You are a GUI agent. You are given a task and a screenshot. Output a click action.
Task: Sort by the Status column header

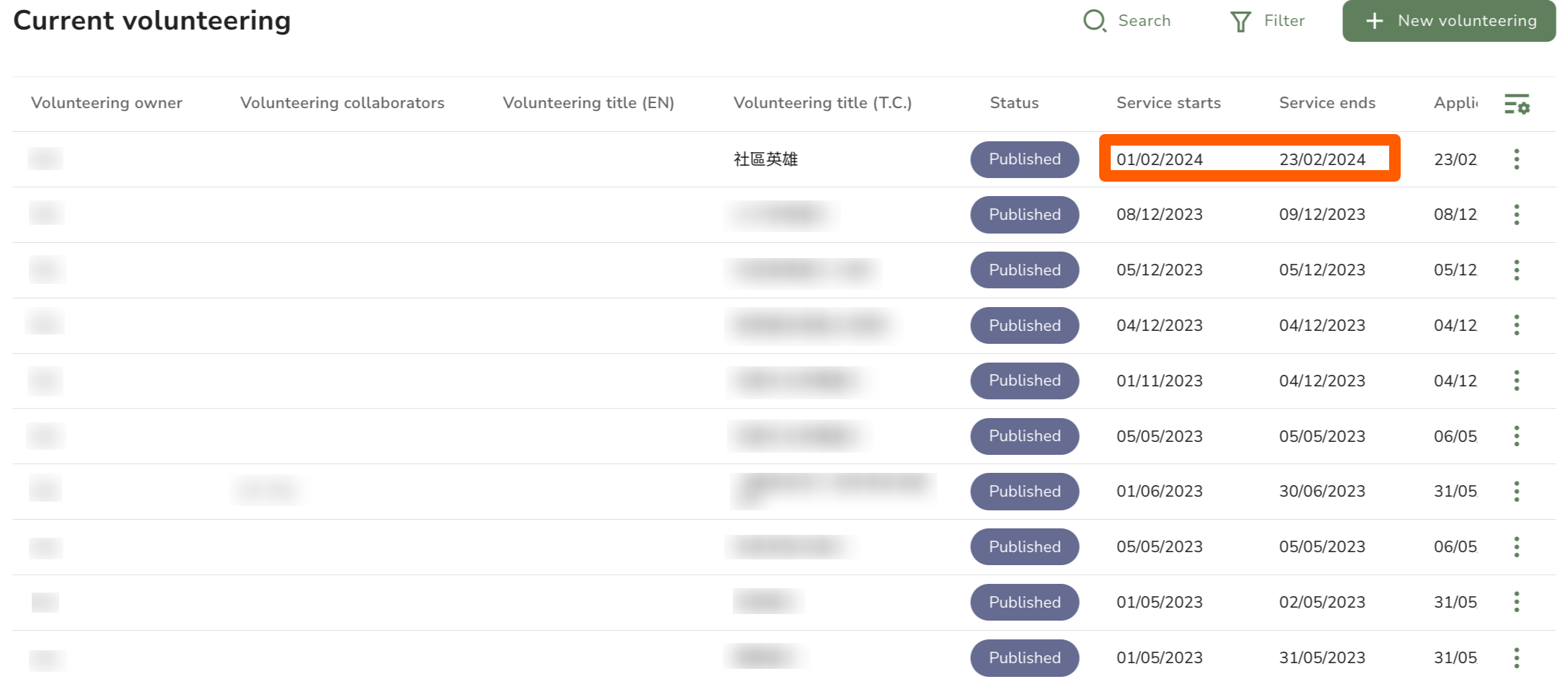click(x=1014, y=103)
